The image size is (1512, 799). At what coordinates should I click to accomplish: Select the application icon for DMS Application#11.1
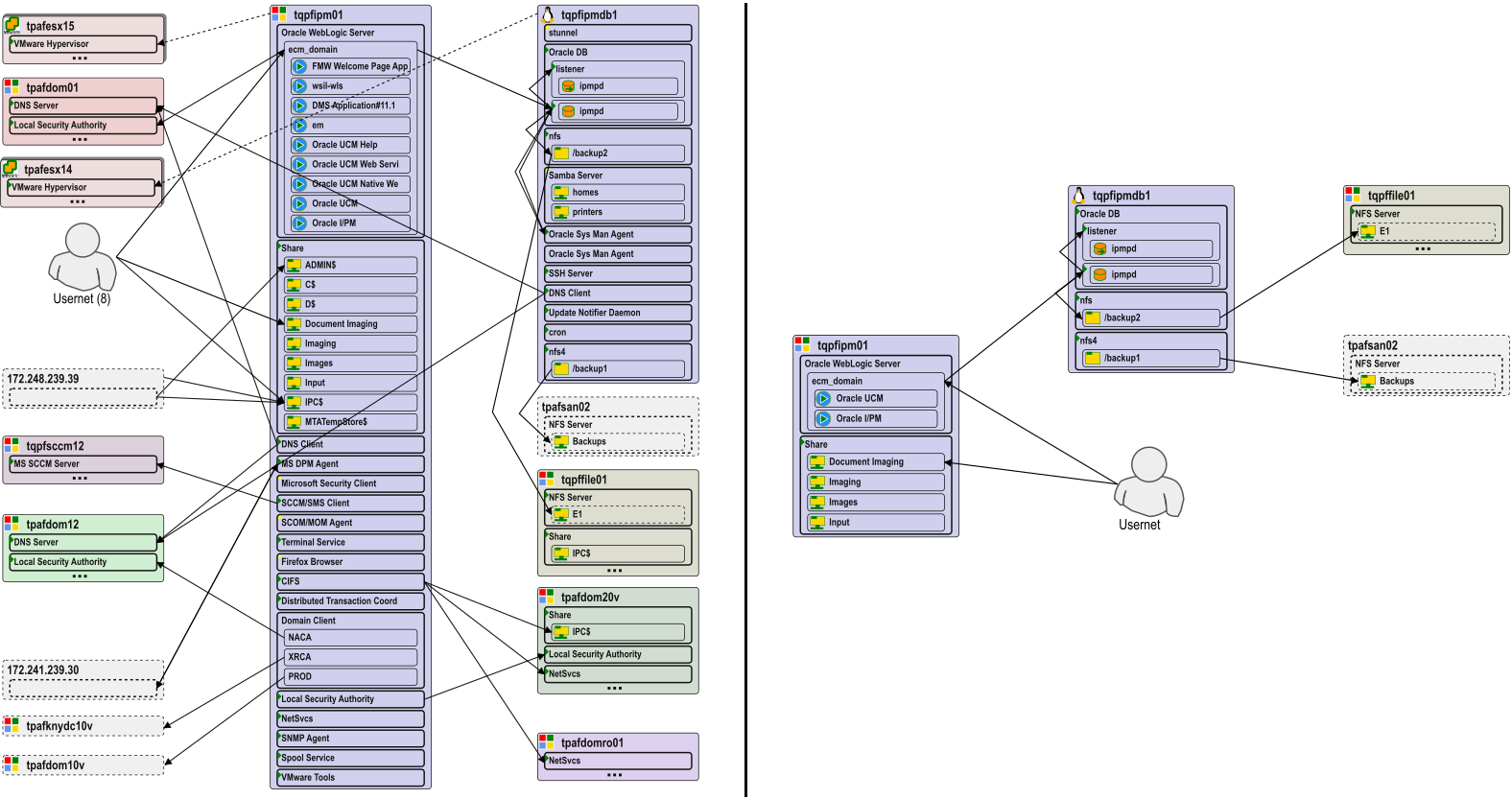(x=299, y=106)
